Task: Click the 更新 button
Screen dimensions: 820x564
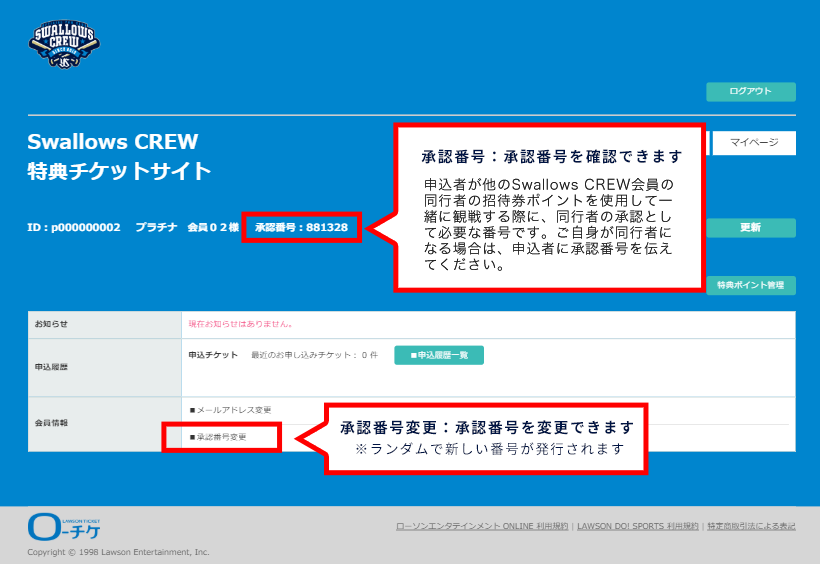Action: [x=751, y=228]
